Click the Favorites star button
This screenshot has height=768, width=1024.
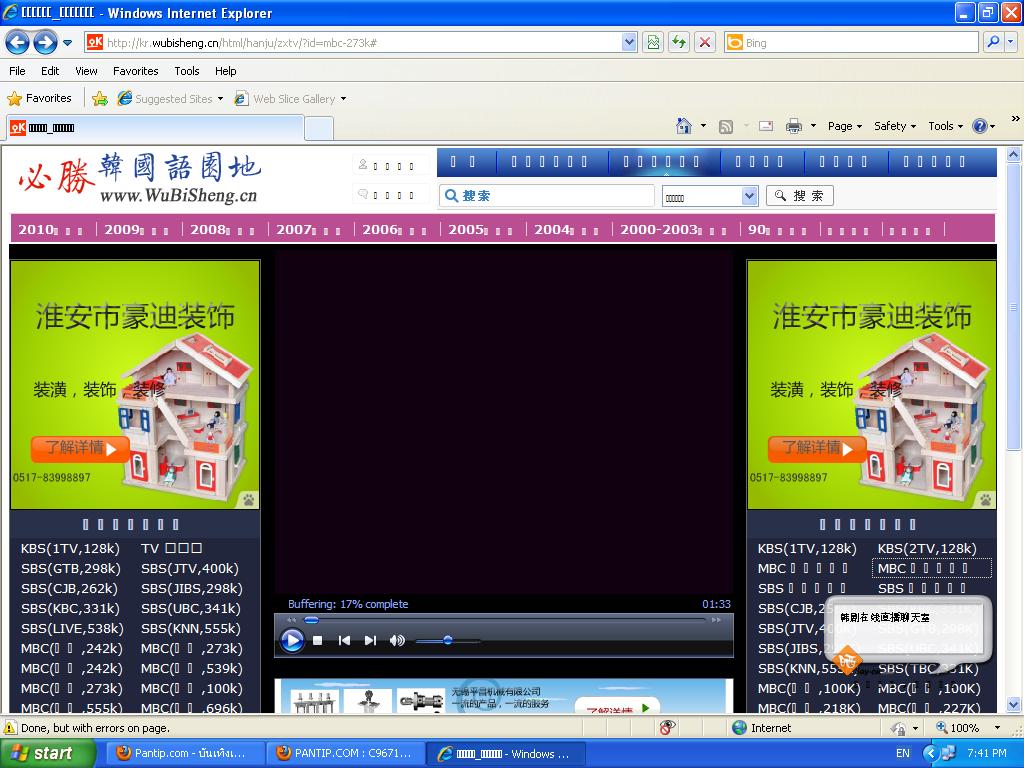coord(39,99)
